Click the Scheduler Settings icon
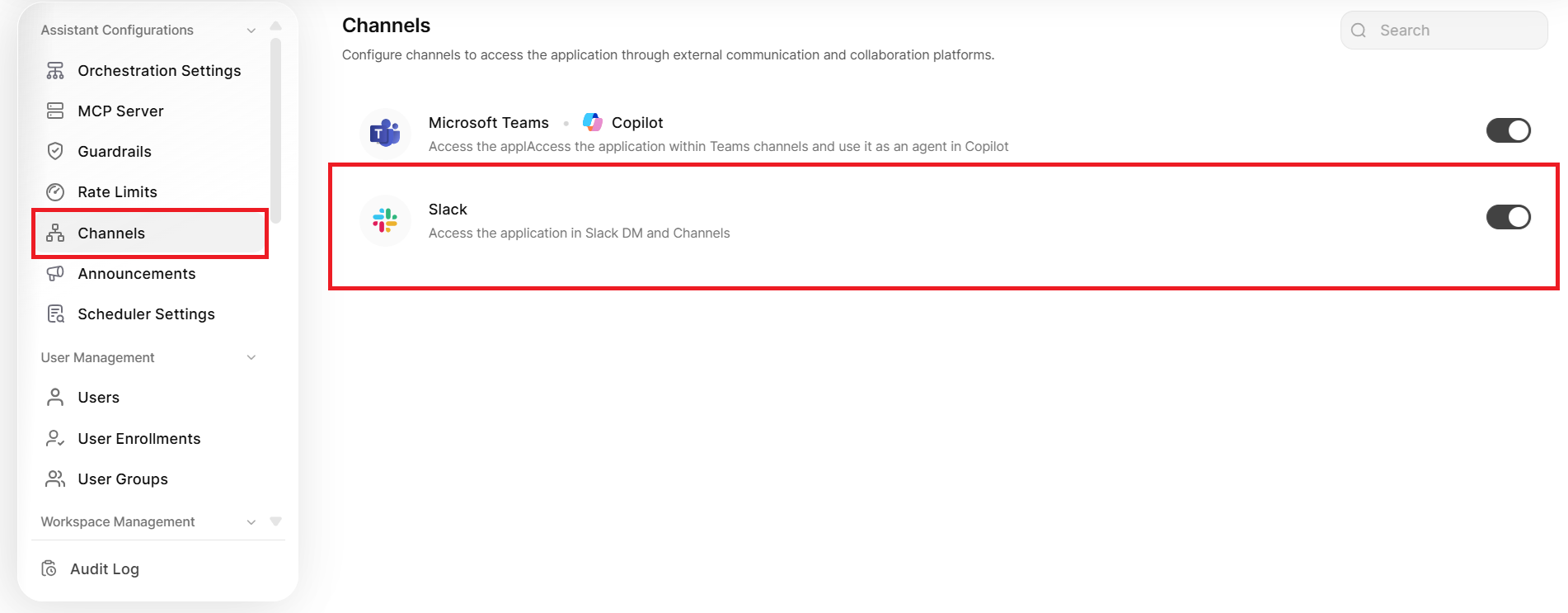 tap(55, 314)
